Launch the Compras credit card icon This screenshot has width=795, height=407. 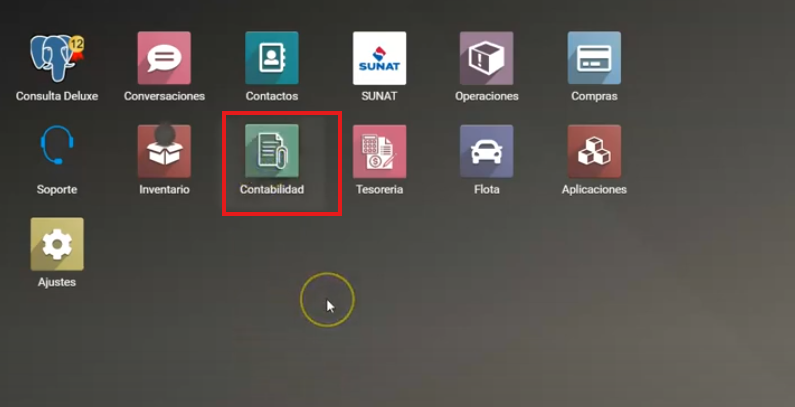tap(594, 58)
